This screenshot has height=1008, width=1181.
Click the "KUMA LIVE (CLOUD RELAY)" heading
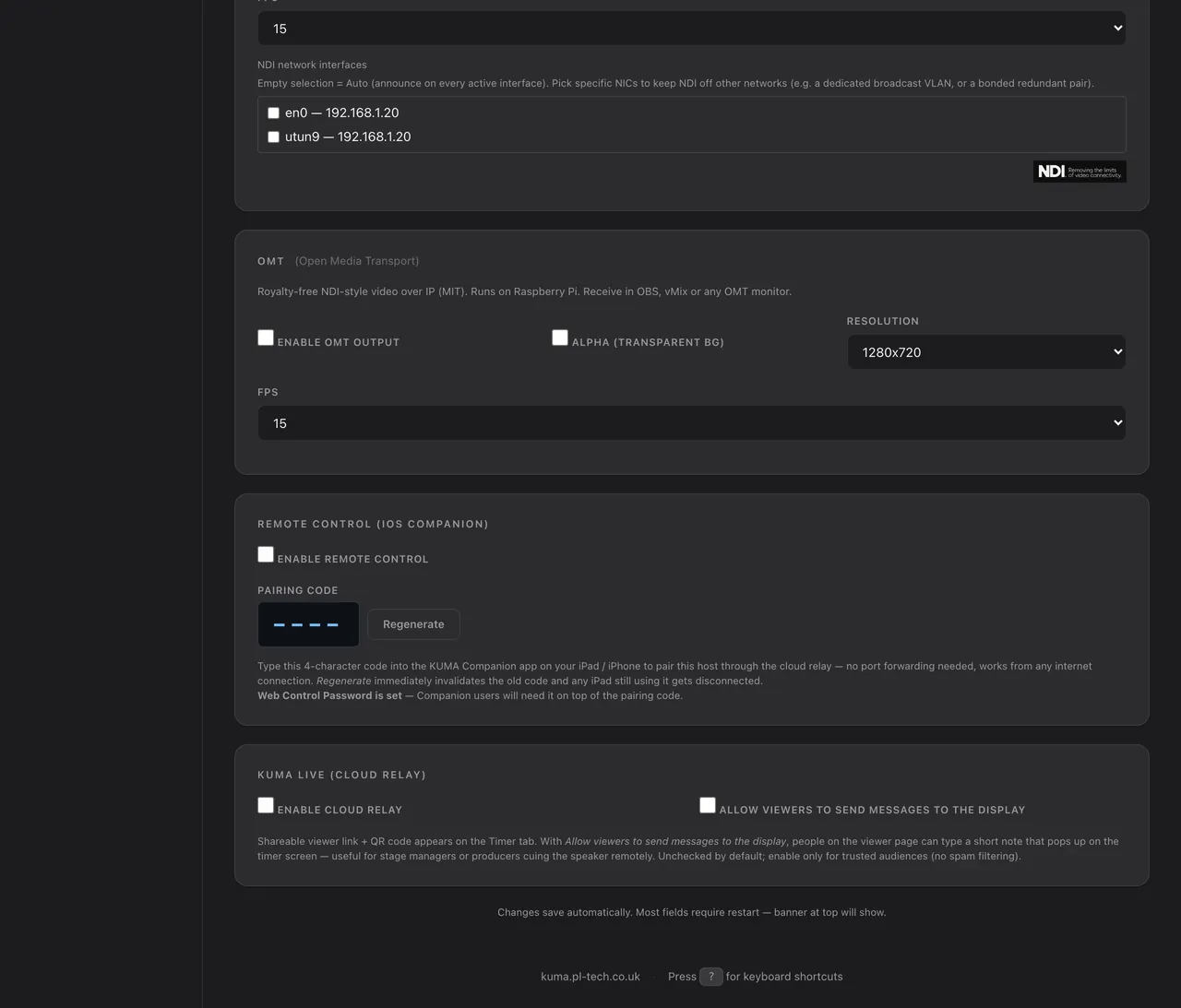(341, 775)
